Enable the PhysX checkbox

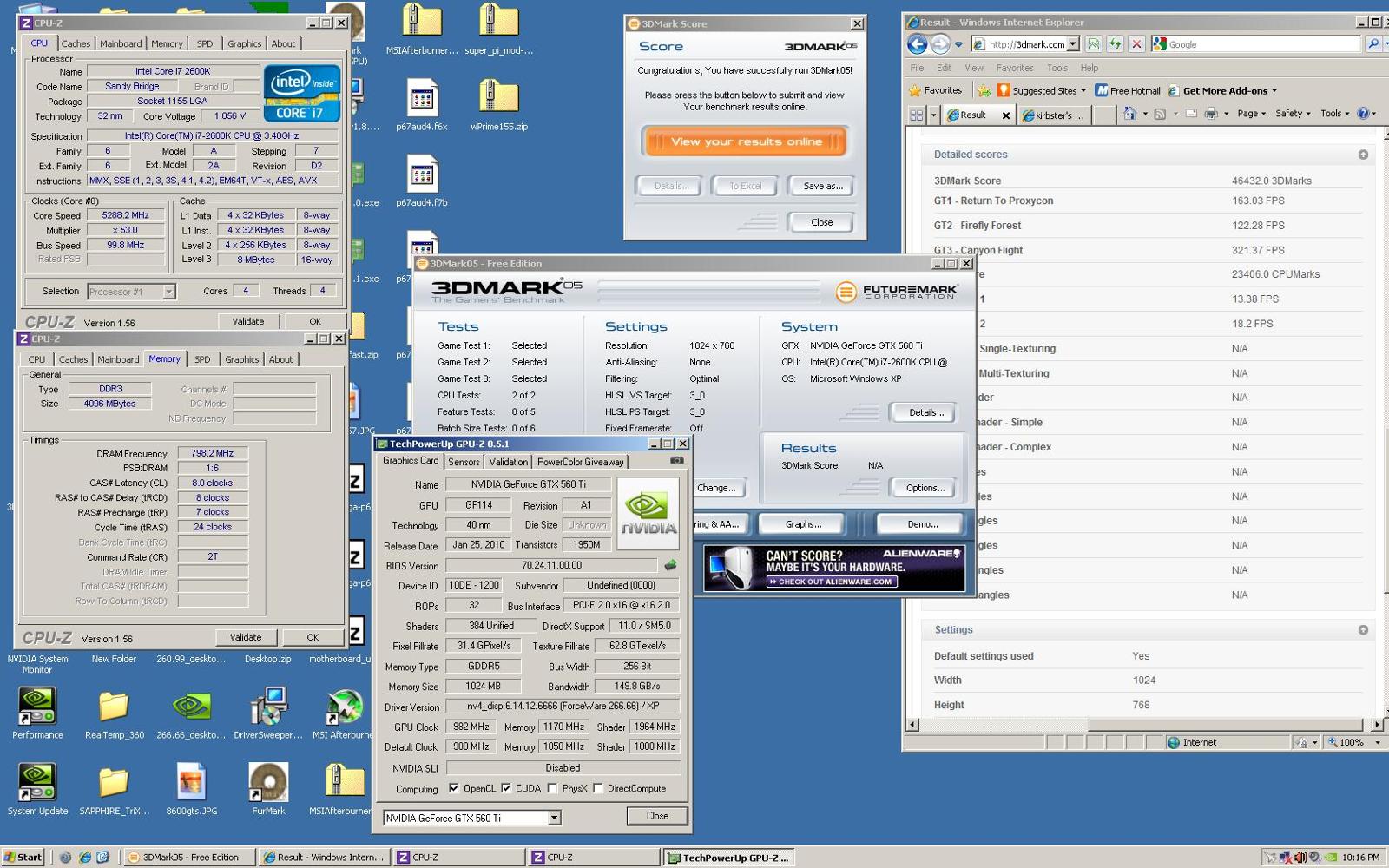coord(552,788)
